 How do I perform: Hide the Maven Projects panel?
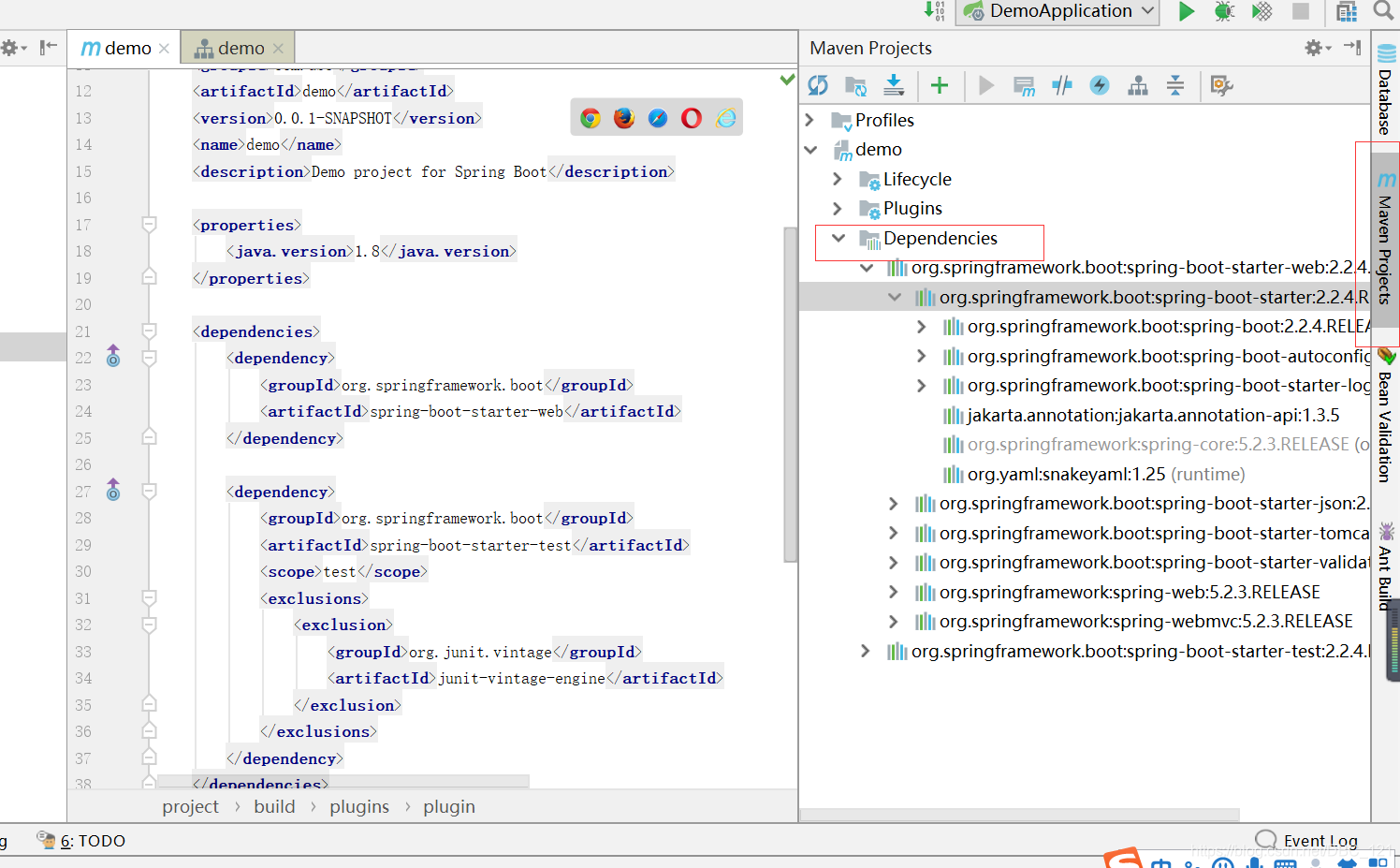[1352, 47]
